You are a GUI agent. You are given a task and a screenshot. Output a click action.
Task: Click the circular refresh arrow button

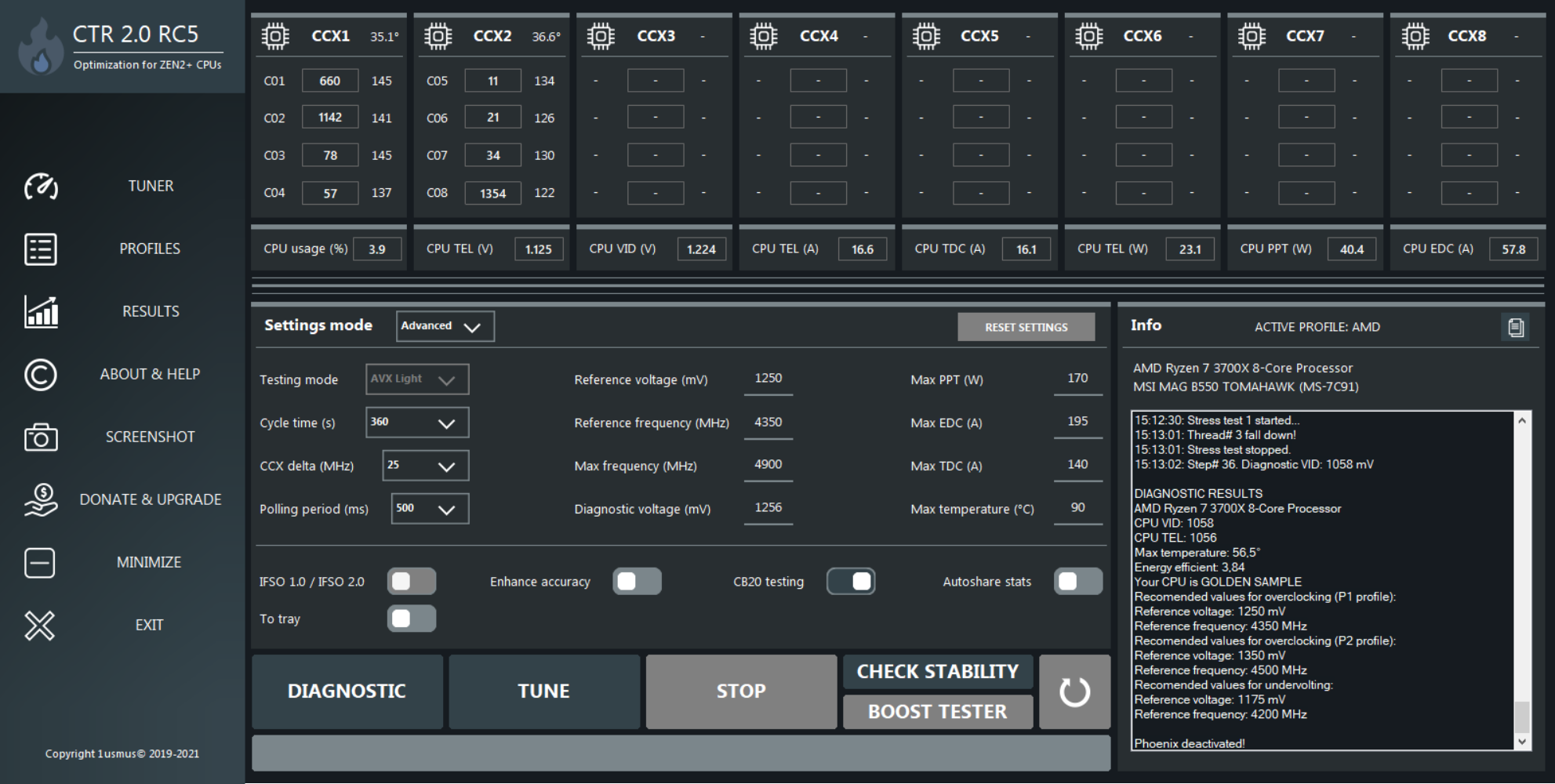(x=1074, y=691)
